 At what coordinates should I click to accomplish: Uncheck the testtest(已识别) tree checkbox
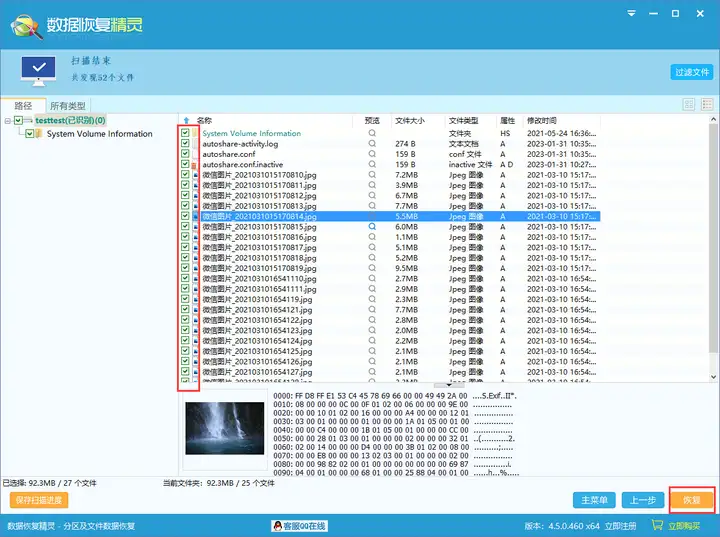click(x=18, y=120)
